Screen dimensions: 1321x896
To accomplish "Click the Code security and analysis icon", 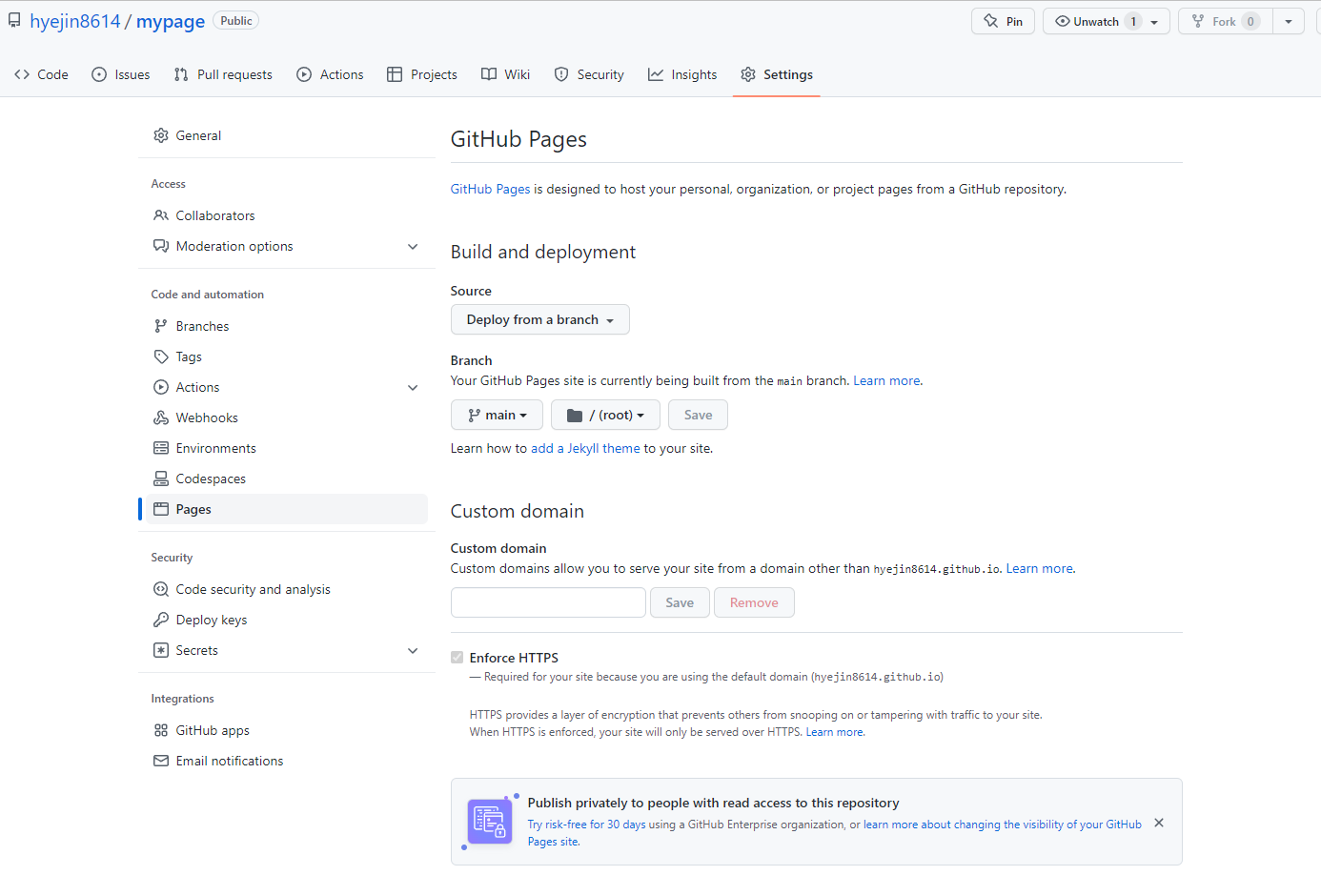I will [x=161, y=589].
